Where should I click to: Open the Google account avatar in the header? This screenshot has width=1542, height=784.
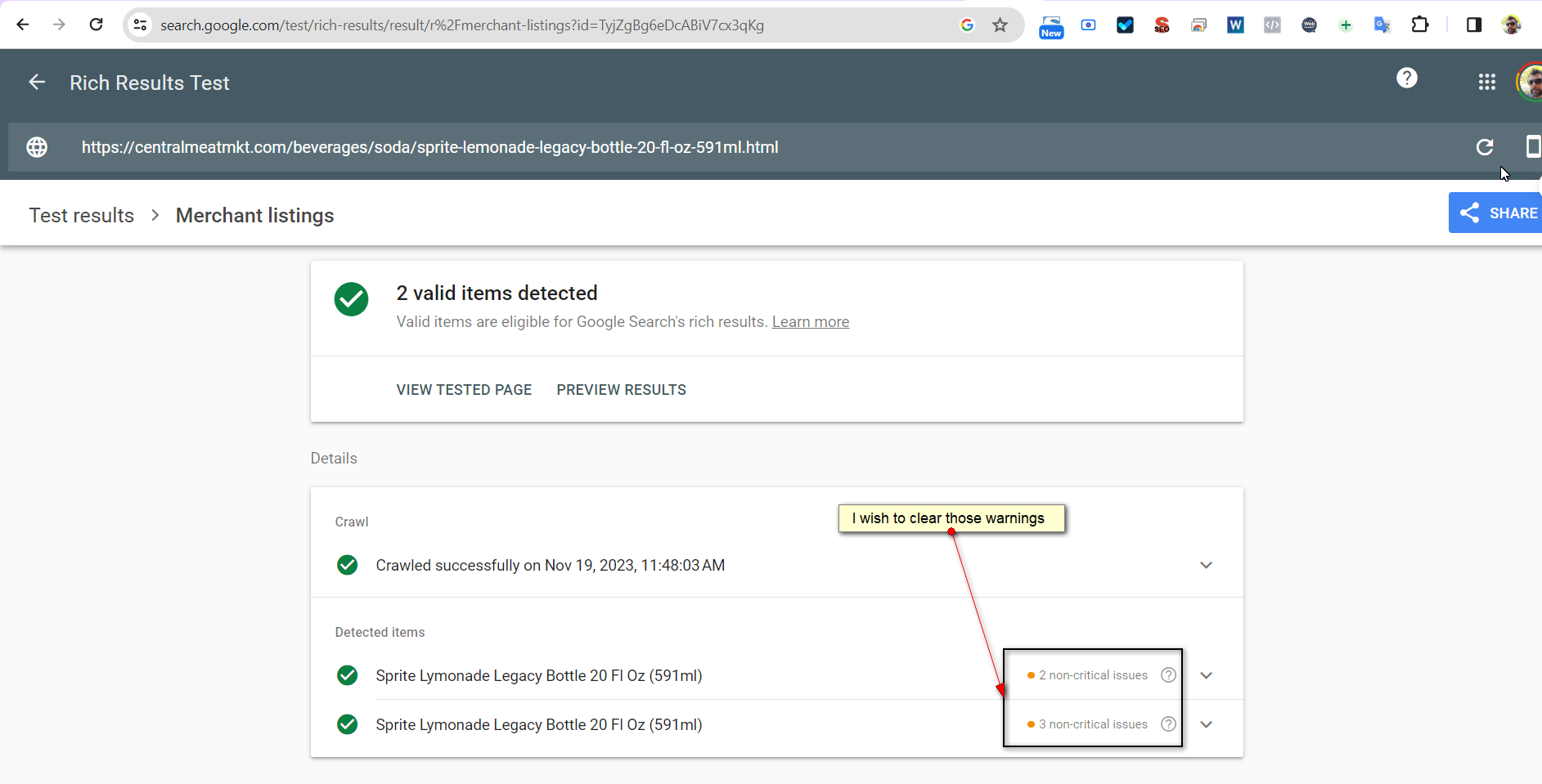click(x=1530, y=82)
